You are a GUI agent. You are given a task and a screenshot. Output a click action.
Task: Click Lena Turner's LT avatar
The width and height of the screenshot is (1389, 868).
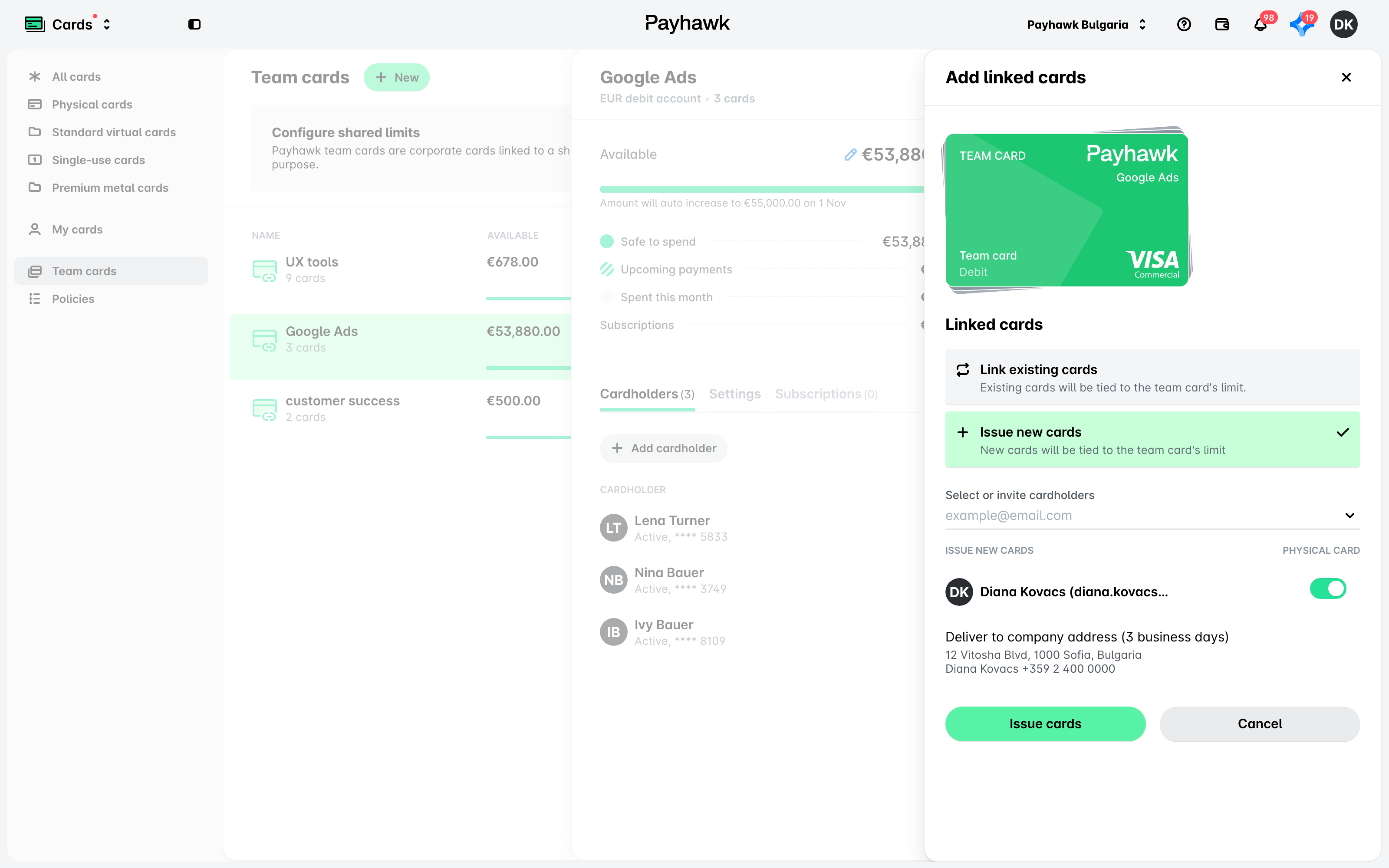(x=614, y=528)
